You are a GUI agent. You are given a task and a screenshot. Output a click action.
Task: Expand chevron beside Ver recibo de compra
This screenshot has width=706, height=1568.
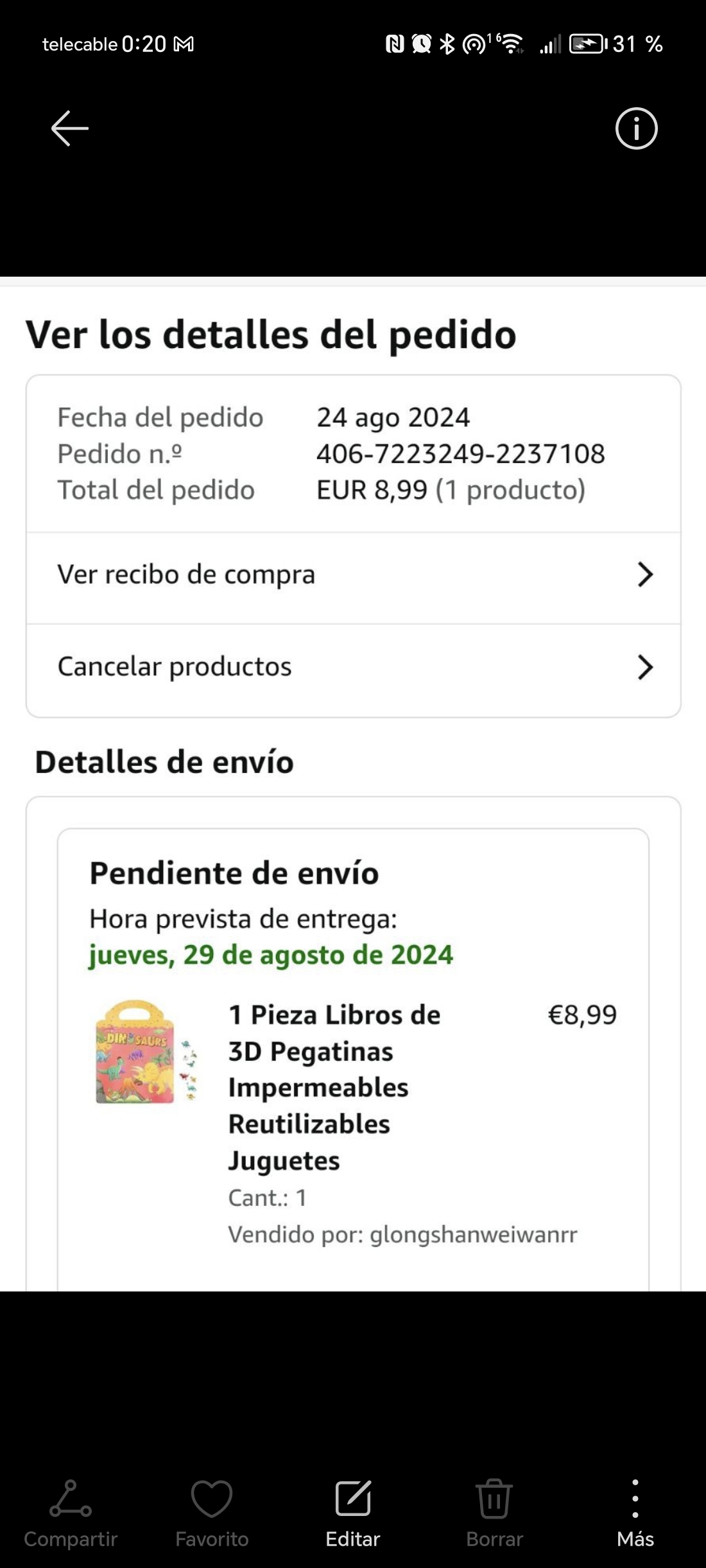pos(644,575)
